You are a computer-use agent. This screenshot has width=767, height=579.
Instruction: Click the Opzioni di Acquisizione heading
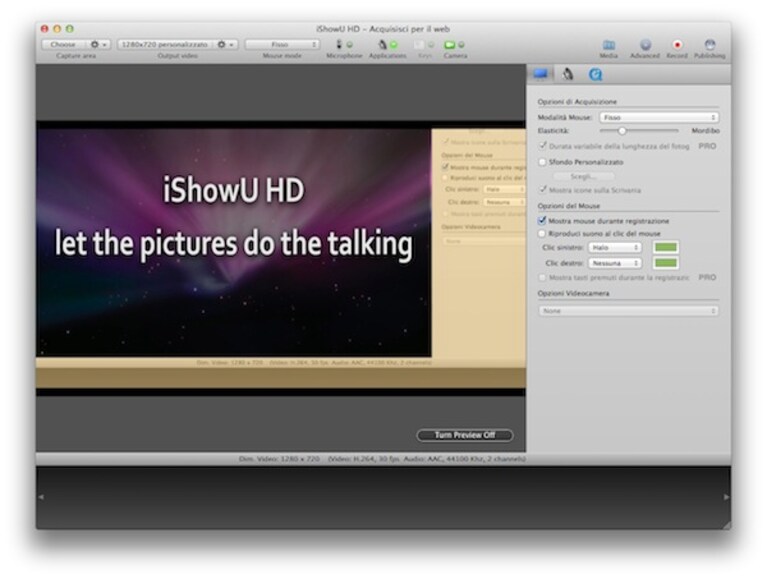[577, 102]
